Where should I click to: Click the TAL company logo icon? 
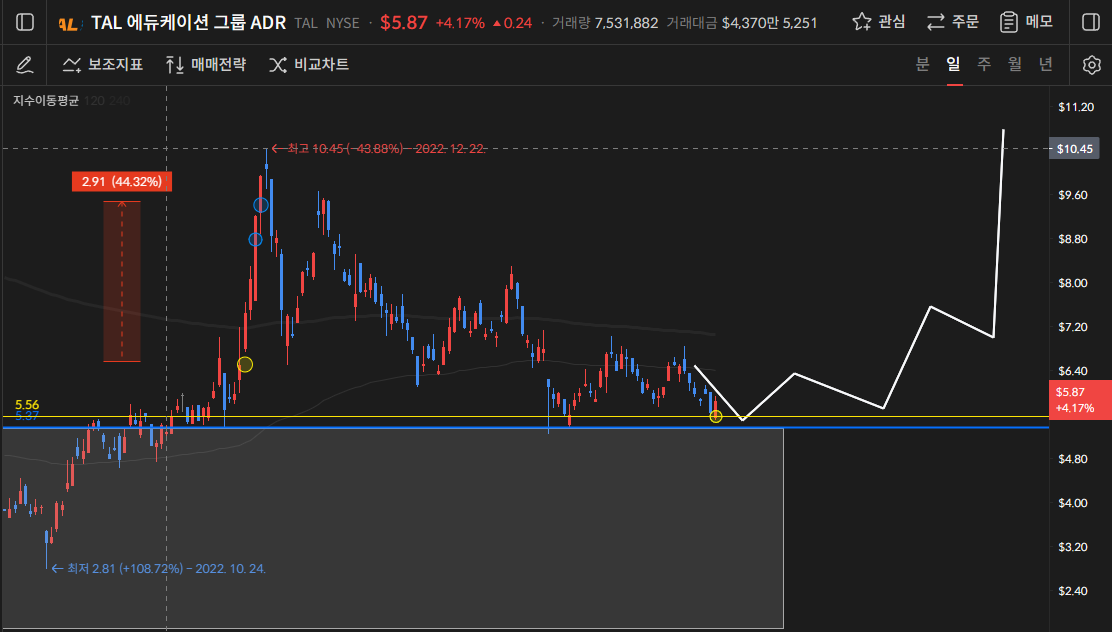(68, 23)
